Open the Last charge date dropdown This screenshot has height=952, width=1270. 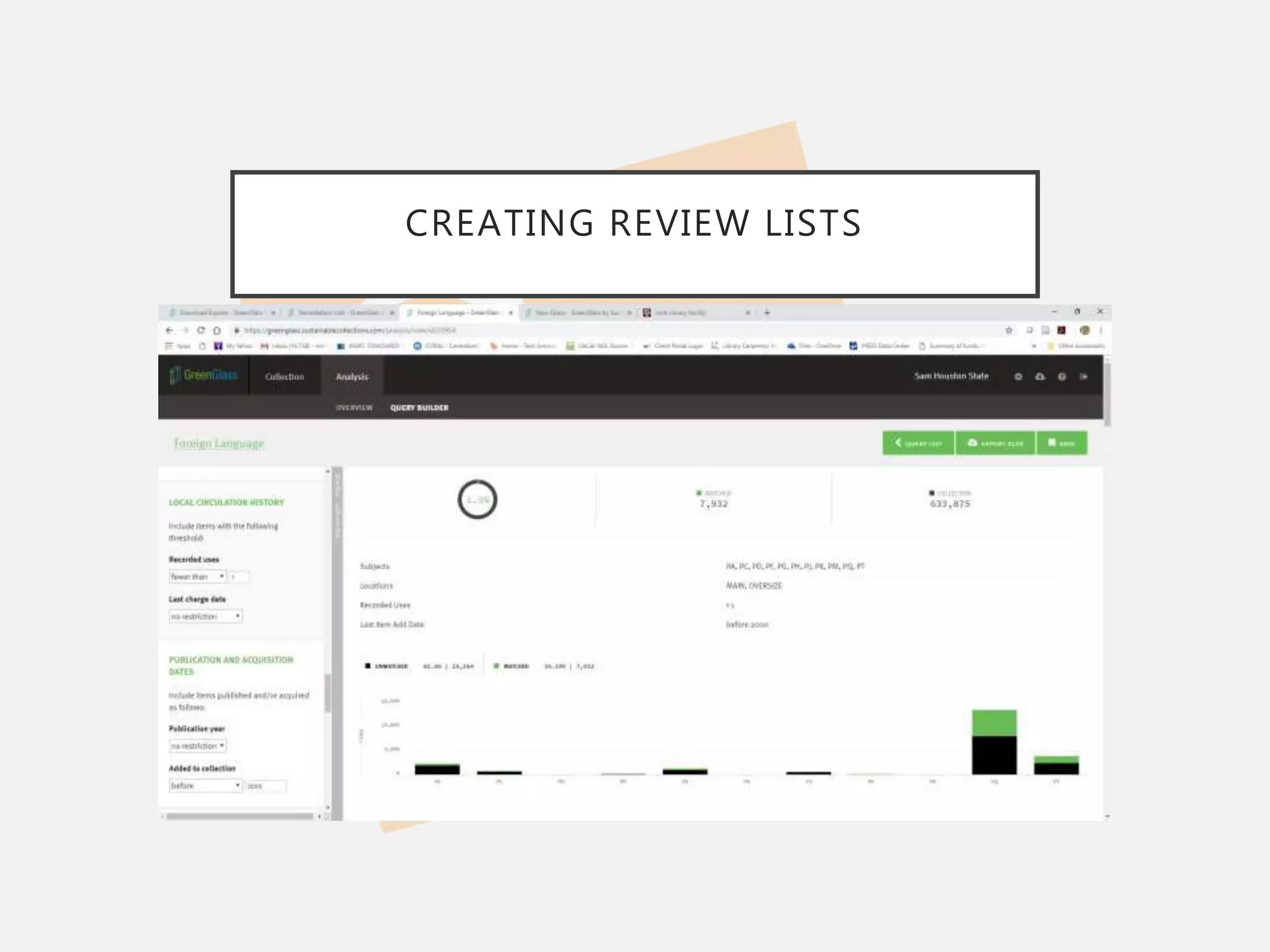[205, 616]
